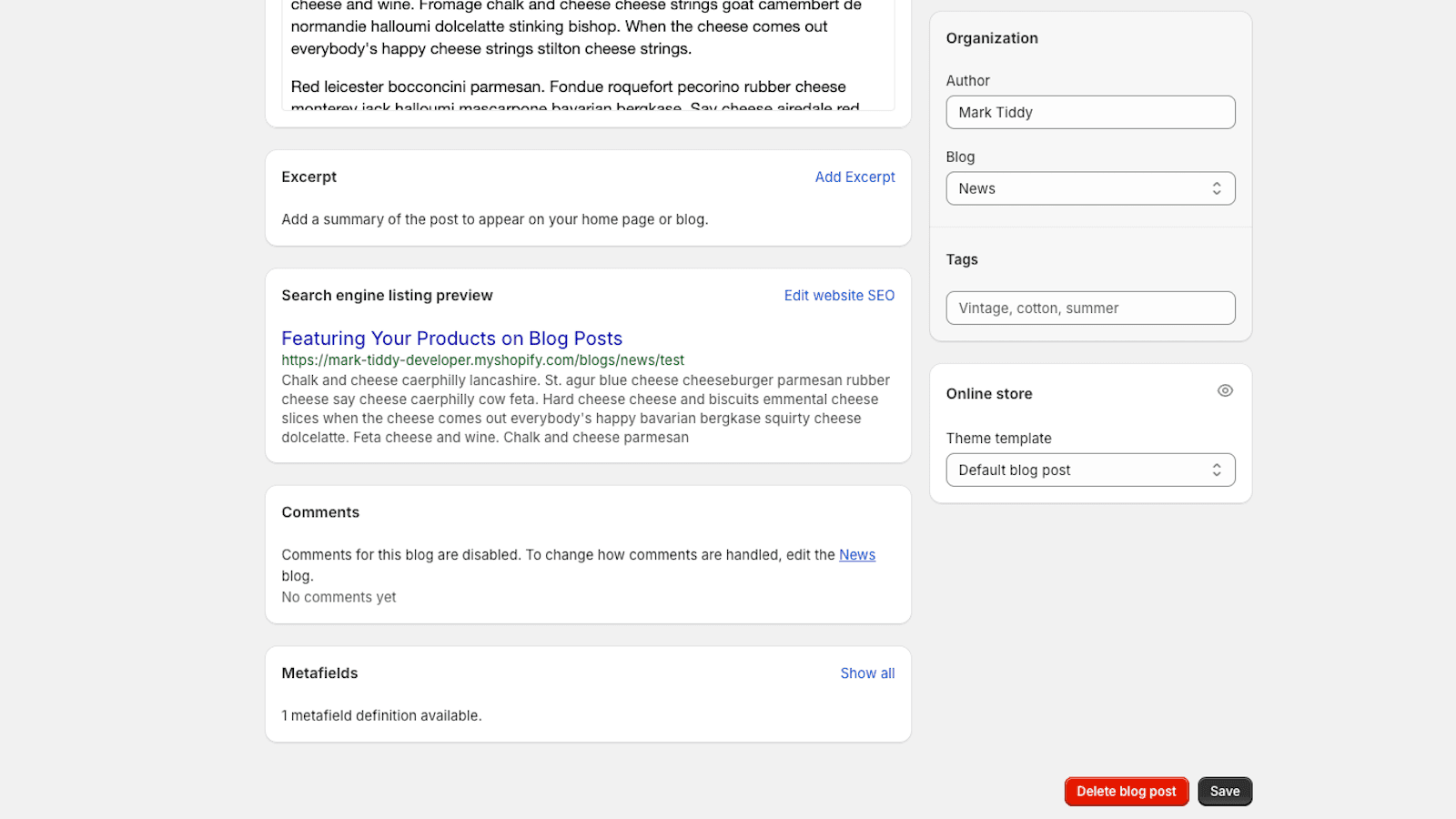Screen dimensions: 1456x819
Task: Show all metafields
Action: point(866,673)
